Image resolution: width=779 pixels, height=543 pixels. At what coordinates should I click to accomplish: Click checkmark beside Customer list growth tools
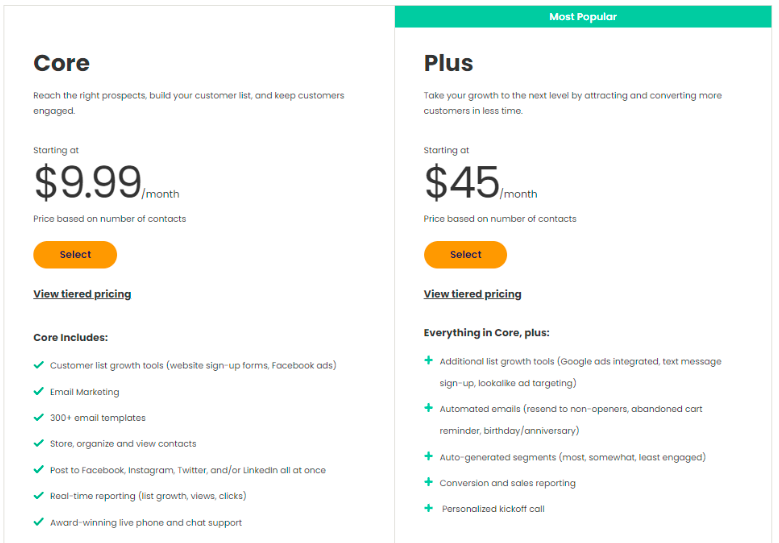(38, 365)
